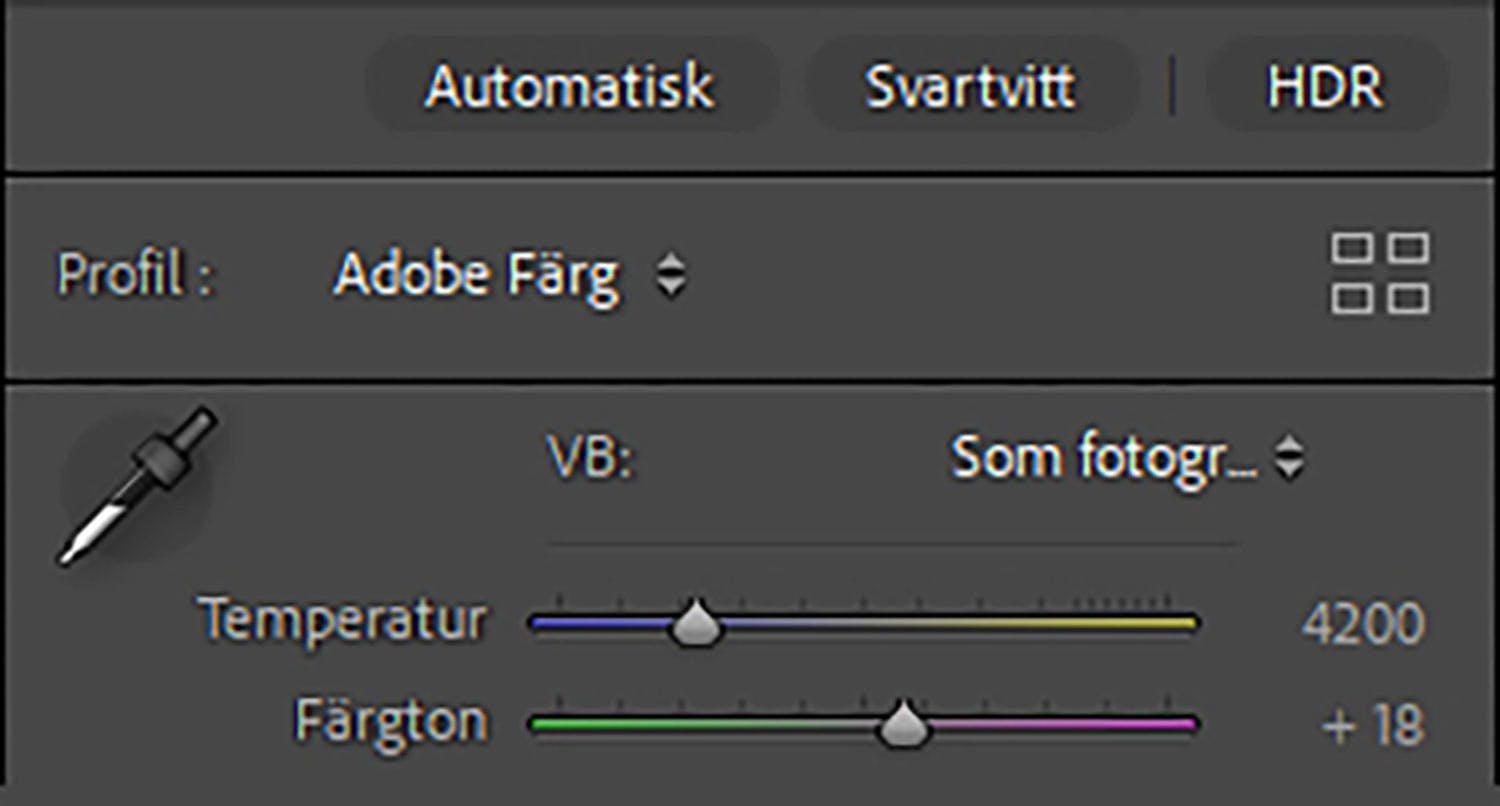This screenshot has width=1500, height=806.
Task: Click the up-down arrows beside Adobe Färg
Action: (671, 275)
